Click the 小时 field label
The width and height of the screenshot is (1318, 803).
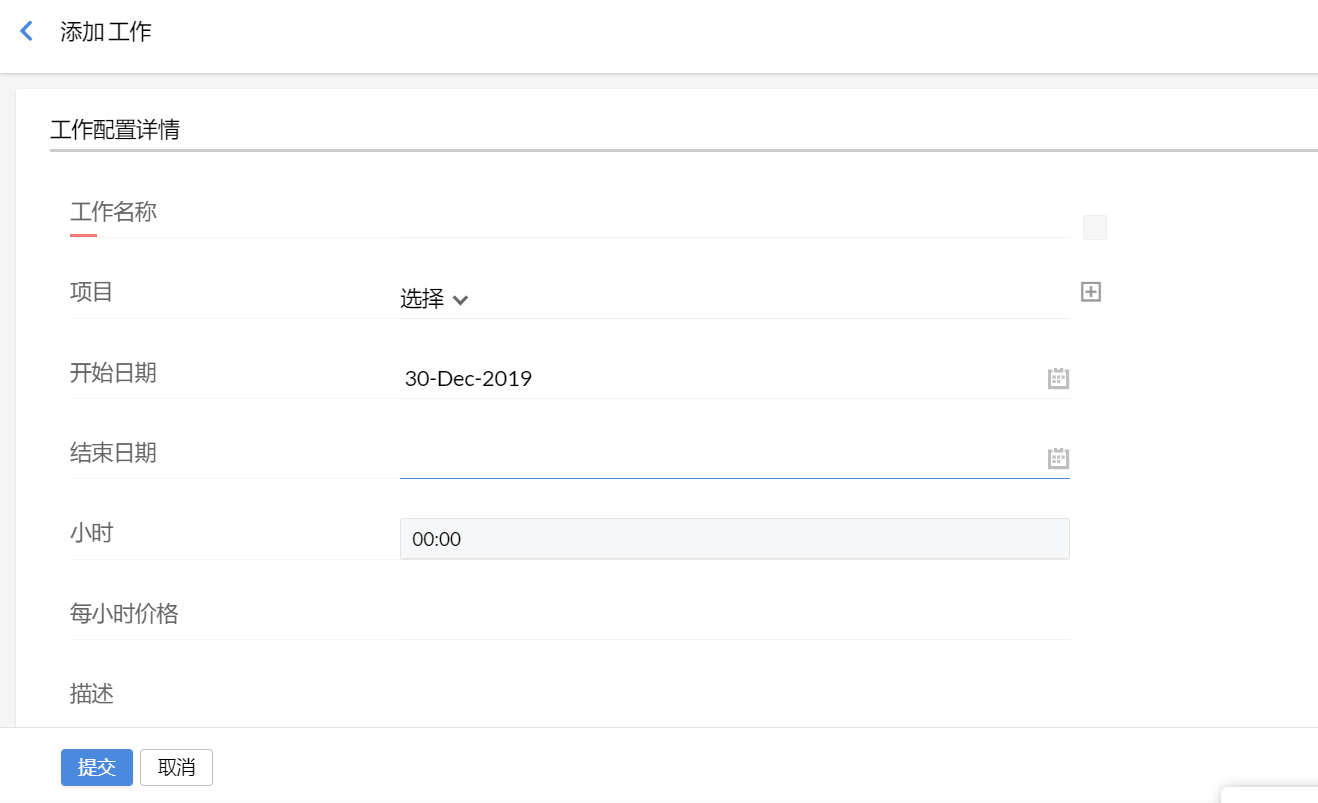[x=91, y=533]
